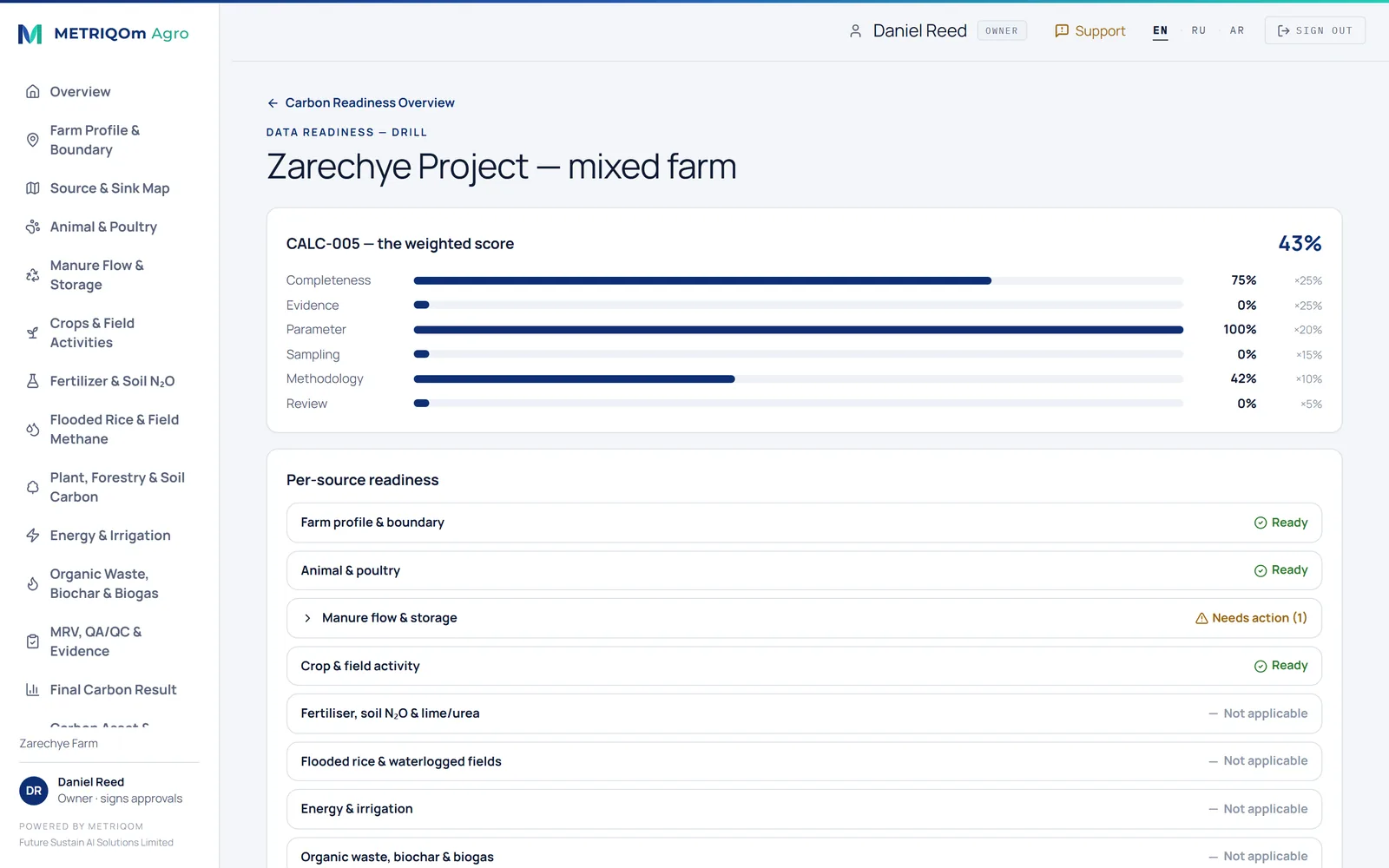Image resolution: width=1389 pixels, height=868 pixels.
Task: Click the Organic Waste flame icon
Action: point(33,584)
